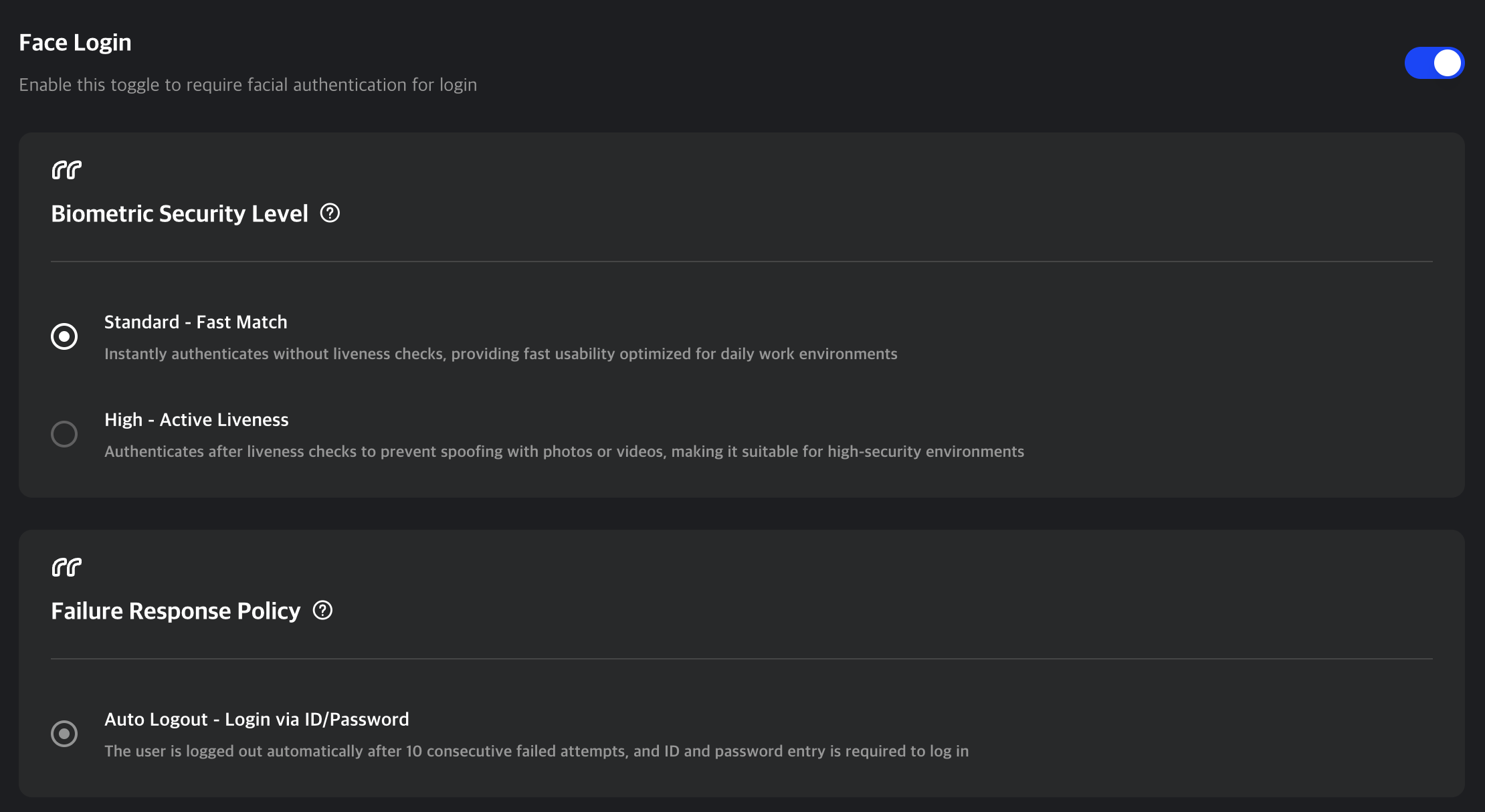Viewport: 1485px width, 812px height.
Task: Click the help question mark beside Failure Response Policy
Action: (323, 609)
